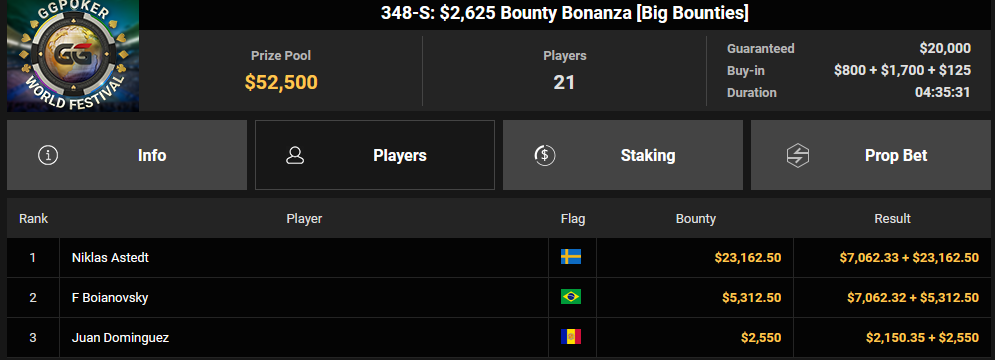Viewport: 995px width, 360px height.
Task: Sort by the Bounty column header
Action: coord(695,219)
